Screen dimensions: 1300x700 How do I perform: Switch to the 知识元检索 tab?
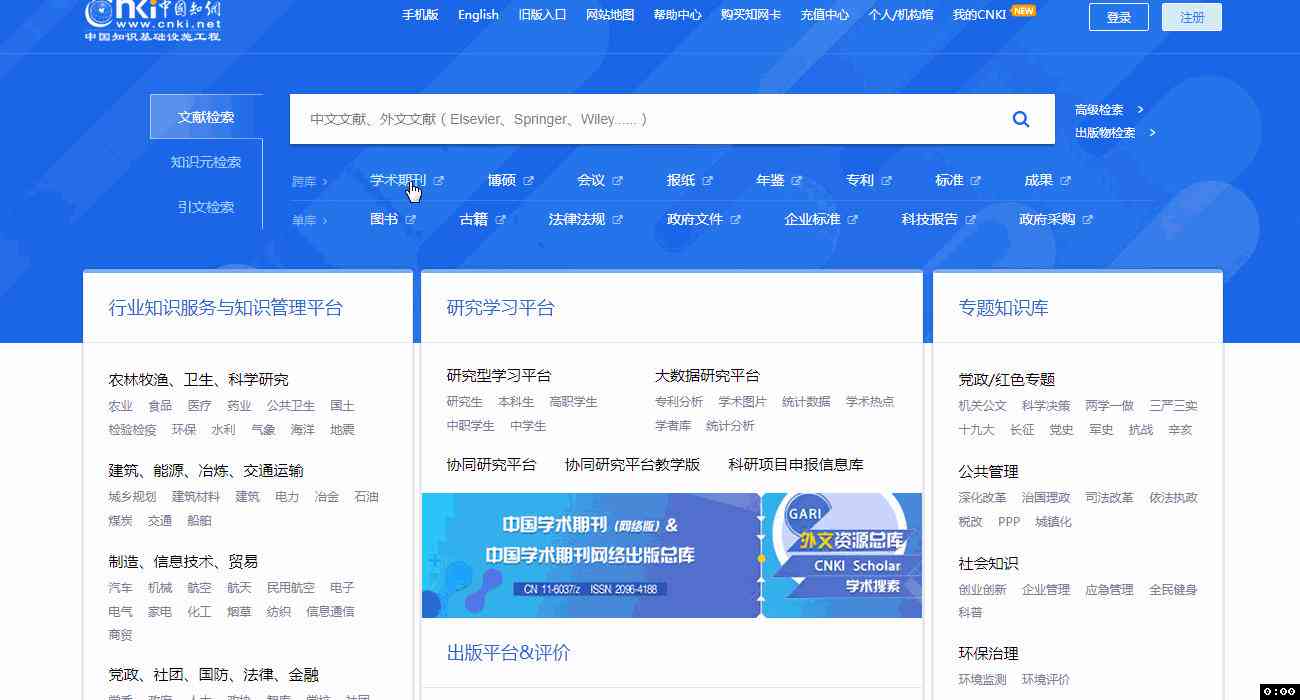(206, 162)
